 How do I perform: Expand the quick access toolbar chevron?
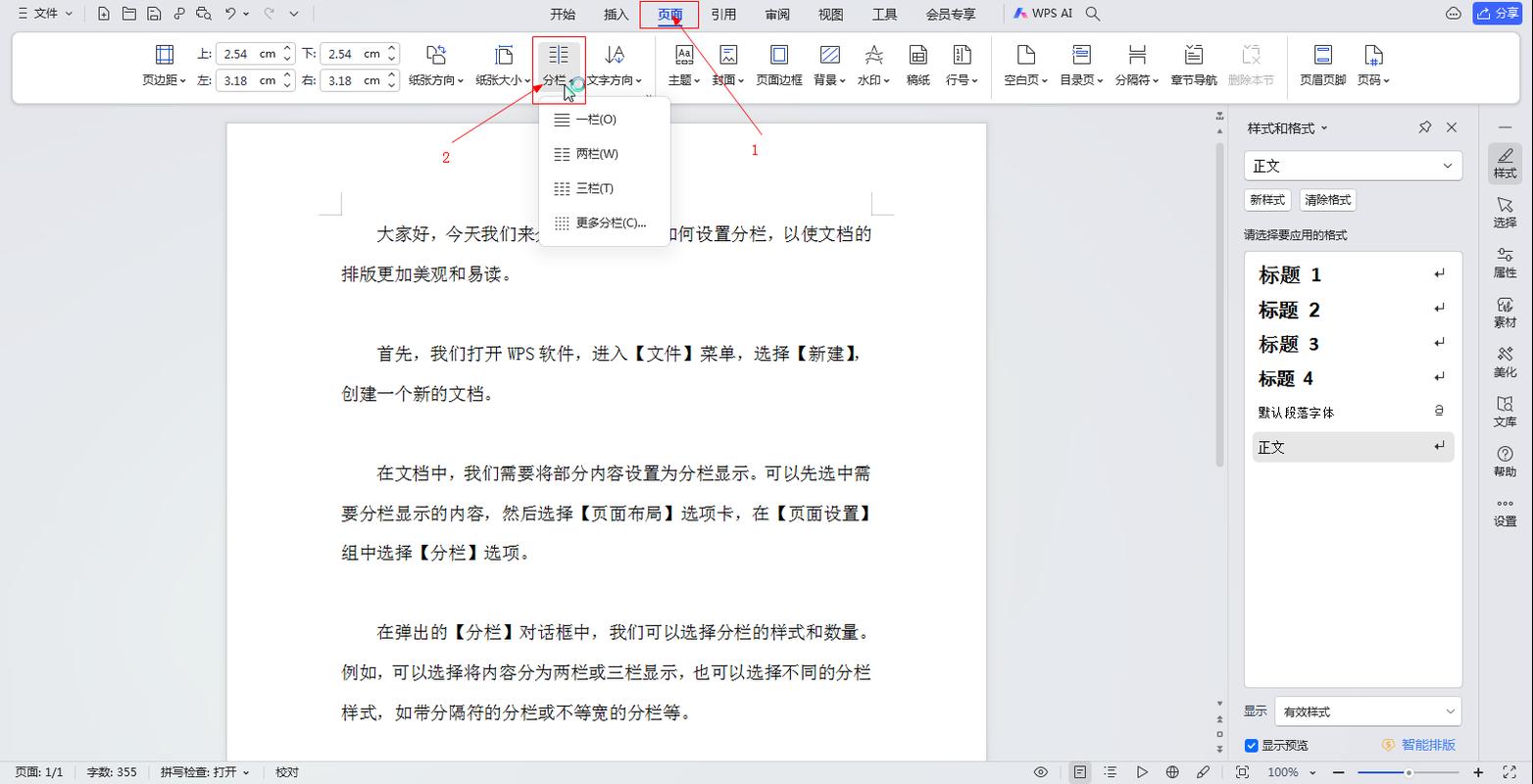point(294,14)
